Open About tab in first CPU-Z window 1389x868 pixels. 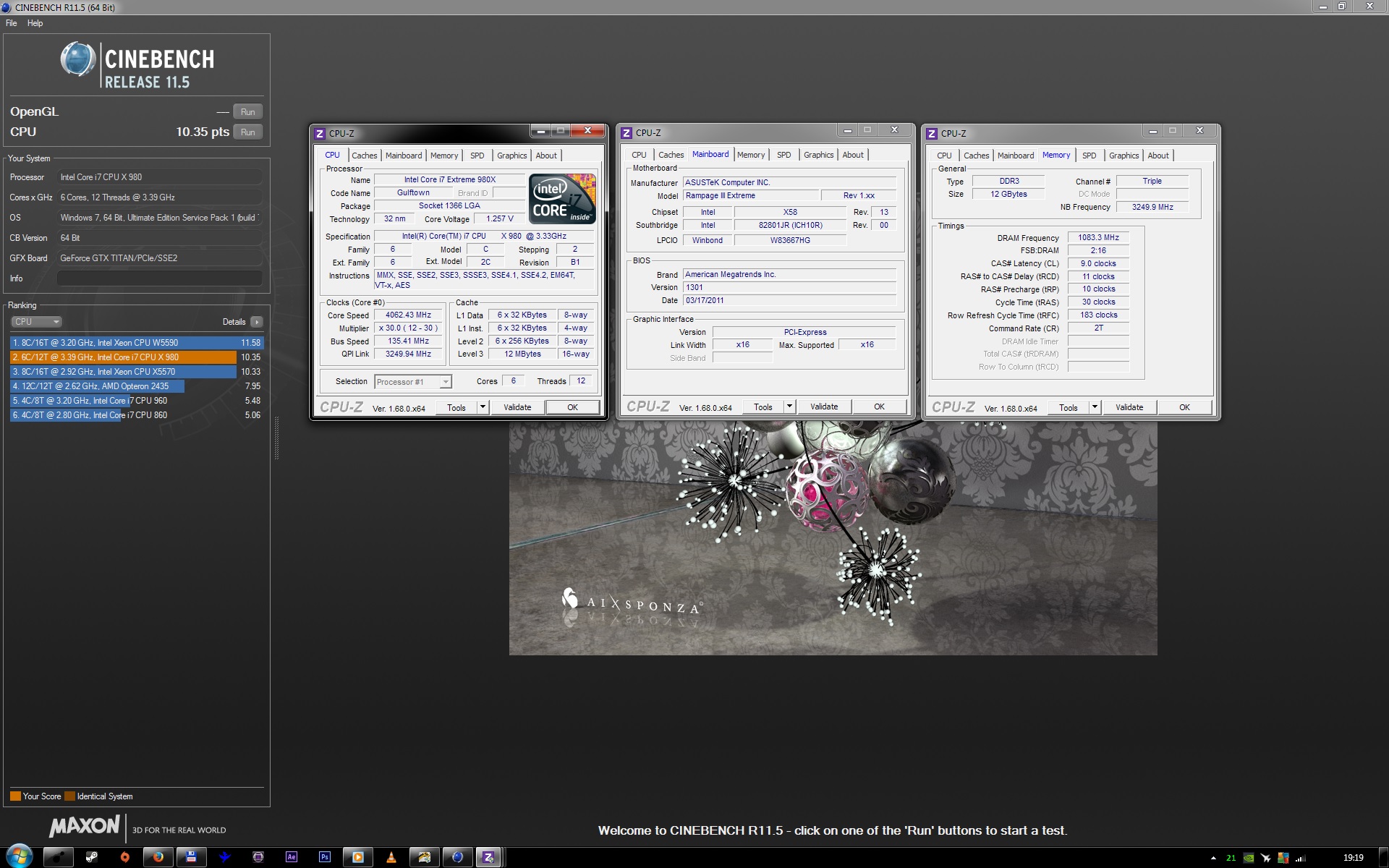[x=546, y=156]
